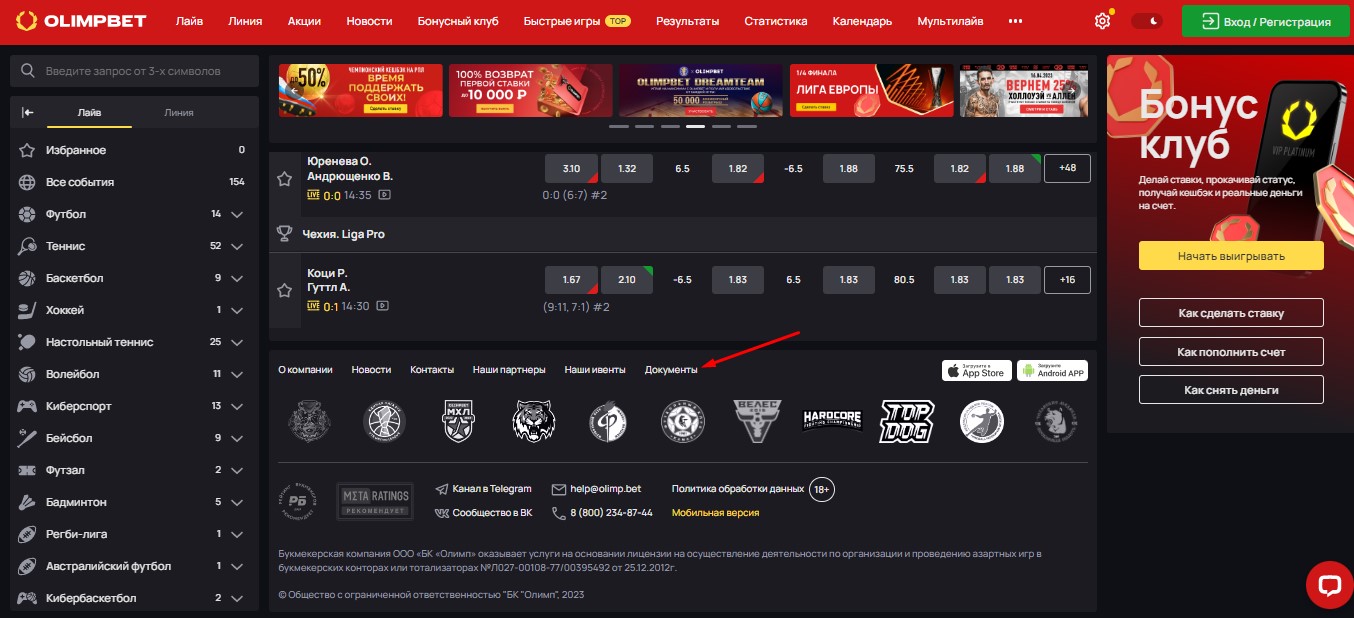Open Все события globe item

(x=28, y=182)
